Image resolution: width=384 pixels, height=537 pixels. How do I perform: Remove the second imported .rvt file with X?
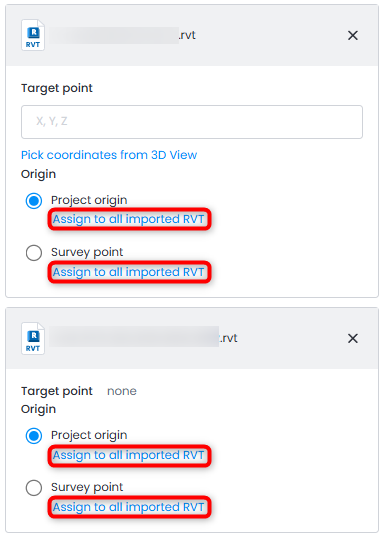tap(352, 338)
